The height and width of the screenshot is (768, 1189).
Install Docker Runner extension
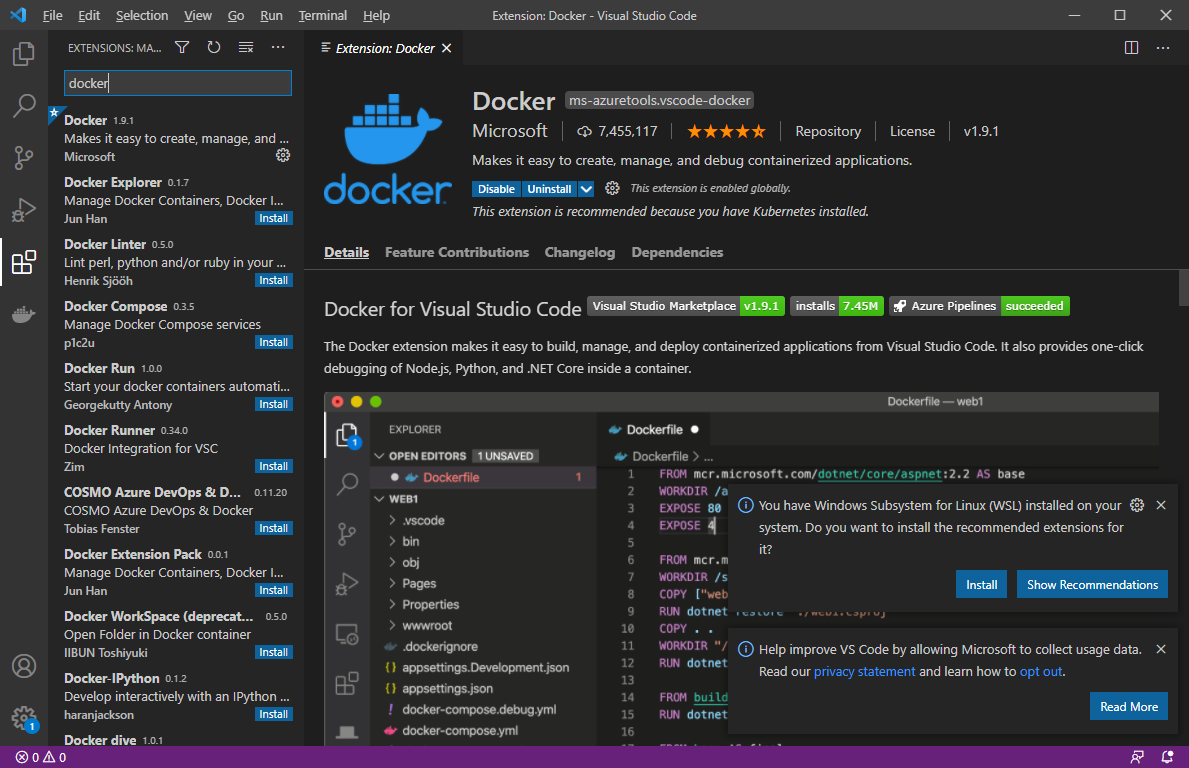(x=273, y=466)
